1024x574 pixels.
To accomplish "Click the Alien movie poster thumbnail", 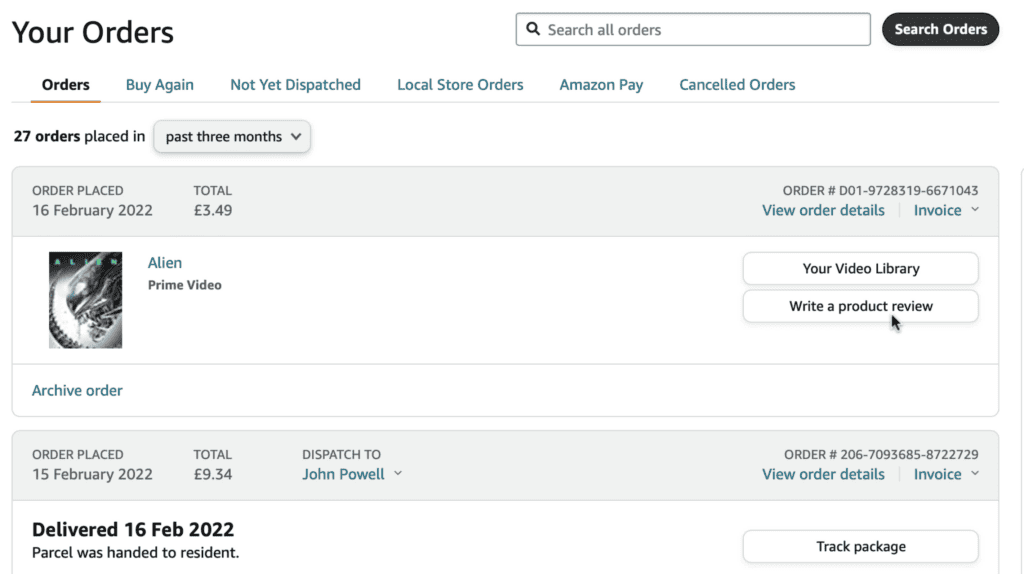I will click(x=85, y=300).
